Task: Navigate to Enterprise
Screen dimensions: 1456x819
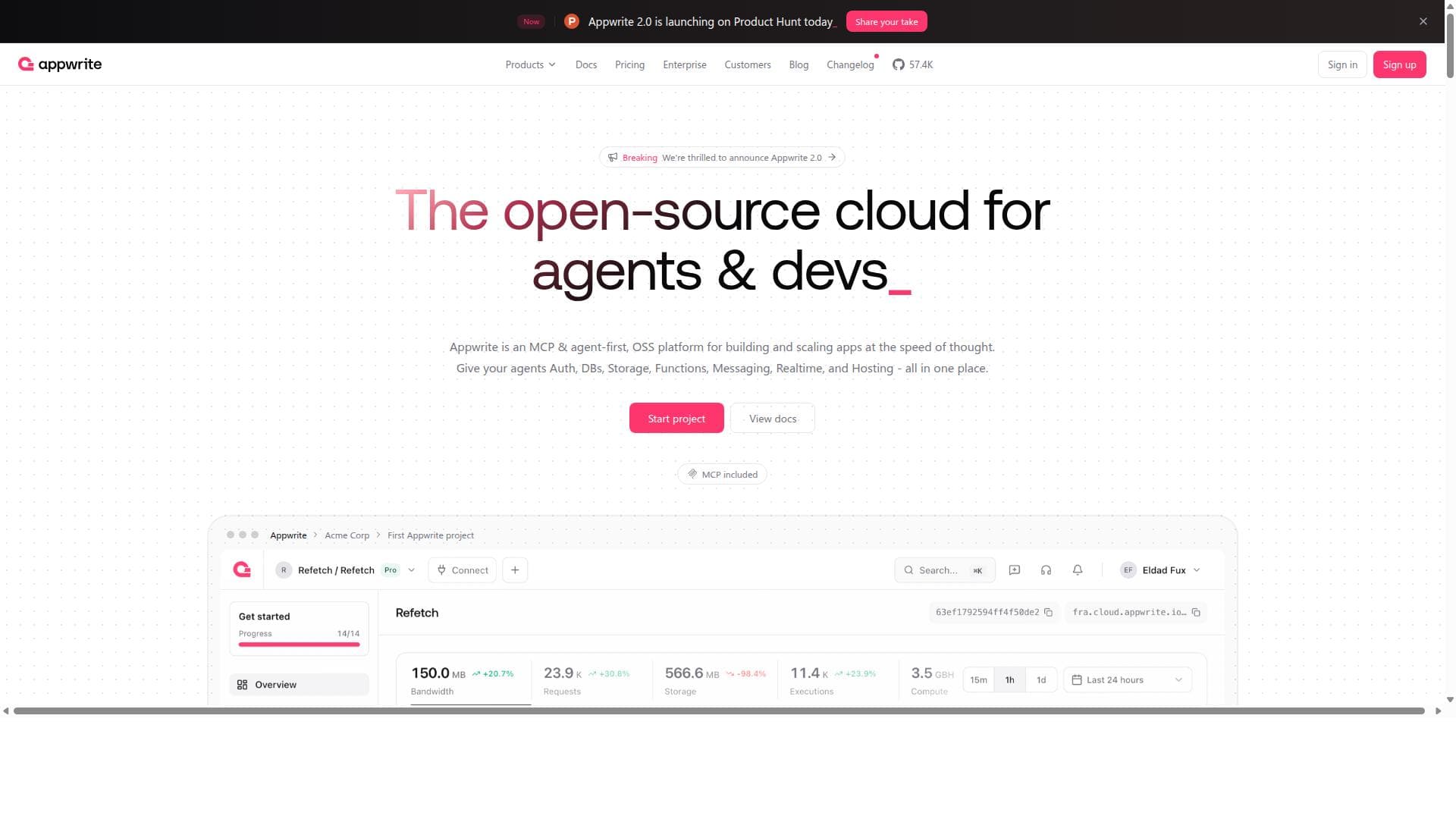Action: [685, 64]
